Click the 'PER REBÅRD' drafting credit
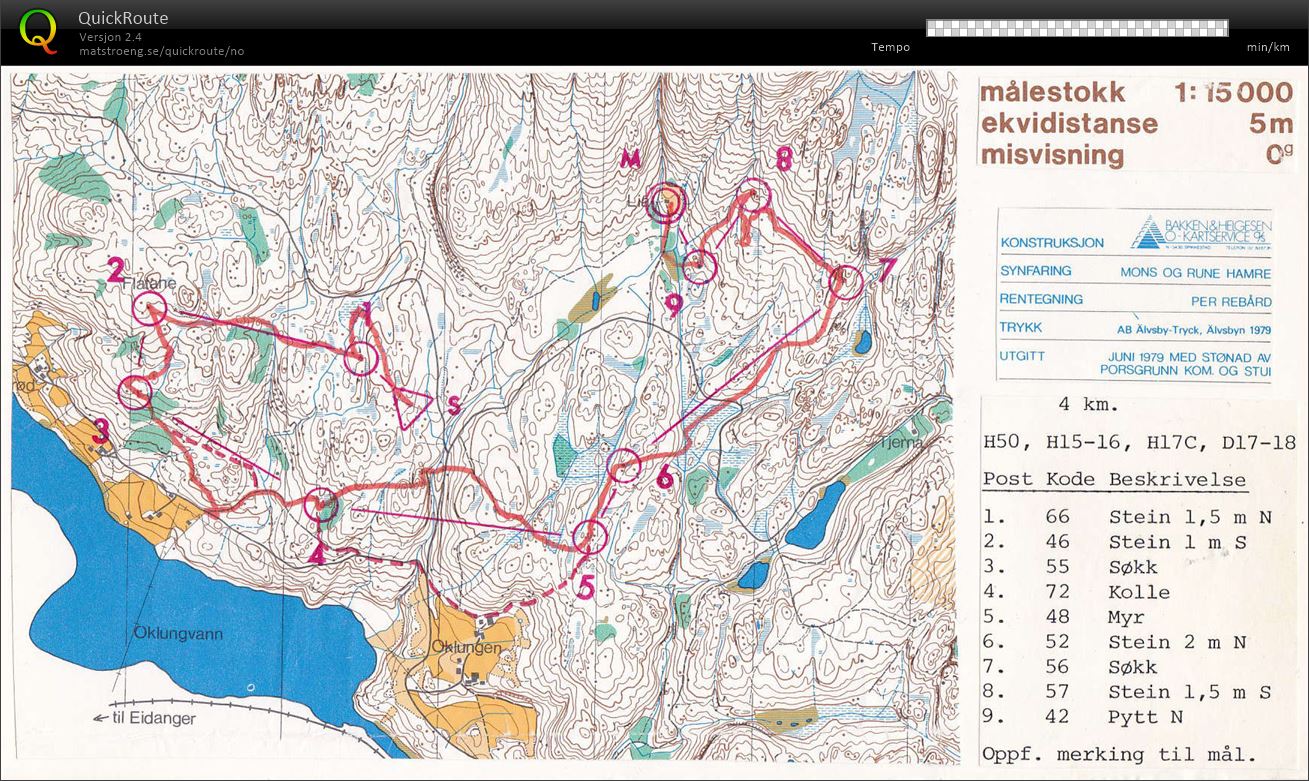The image size is (1309, 781). (1231, 301)
